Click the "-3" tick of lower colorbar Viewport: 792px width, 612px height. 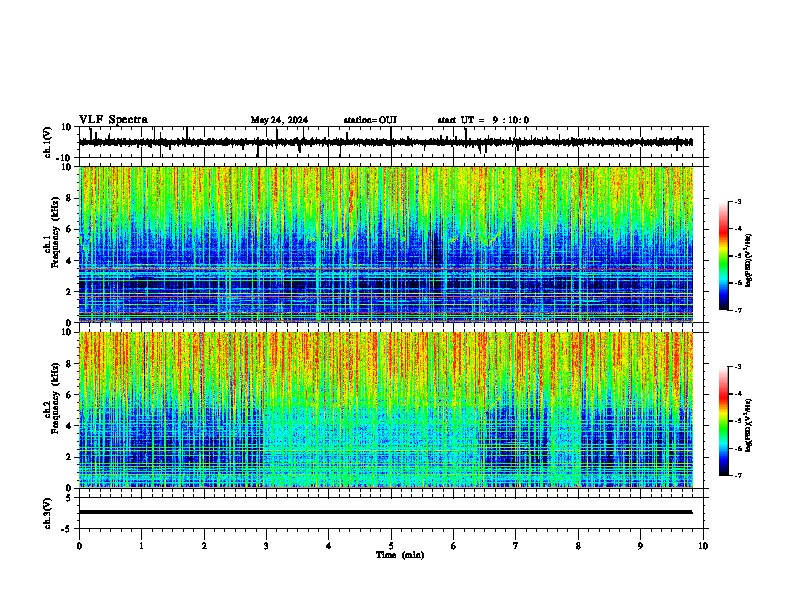737,367
